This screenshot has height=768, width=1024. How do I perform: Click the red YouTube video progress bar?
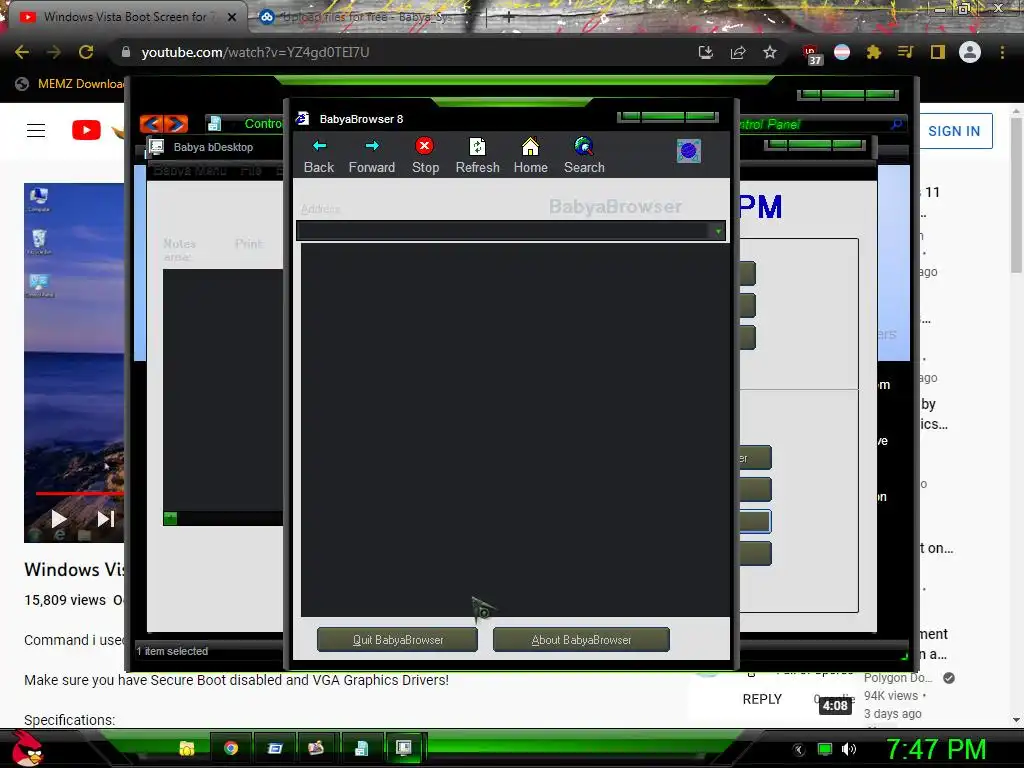click(80, 494)
